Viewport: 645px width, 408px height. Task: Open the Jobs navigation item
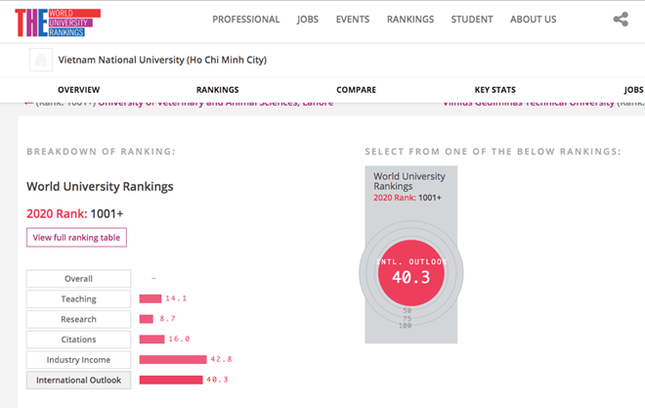click(x=308, y=19)
